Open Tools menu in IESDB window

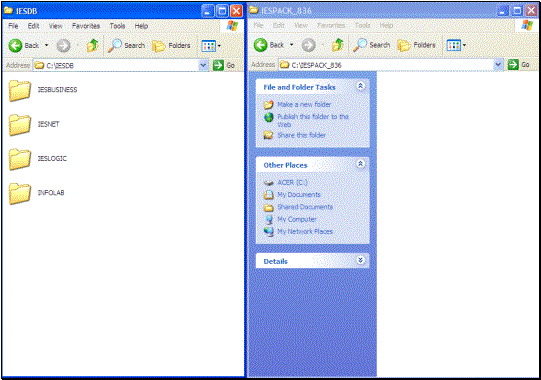[x=117, y=26]
